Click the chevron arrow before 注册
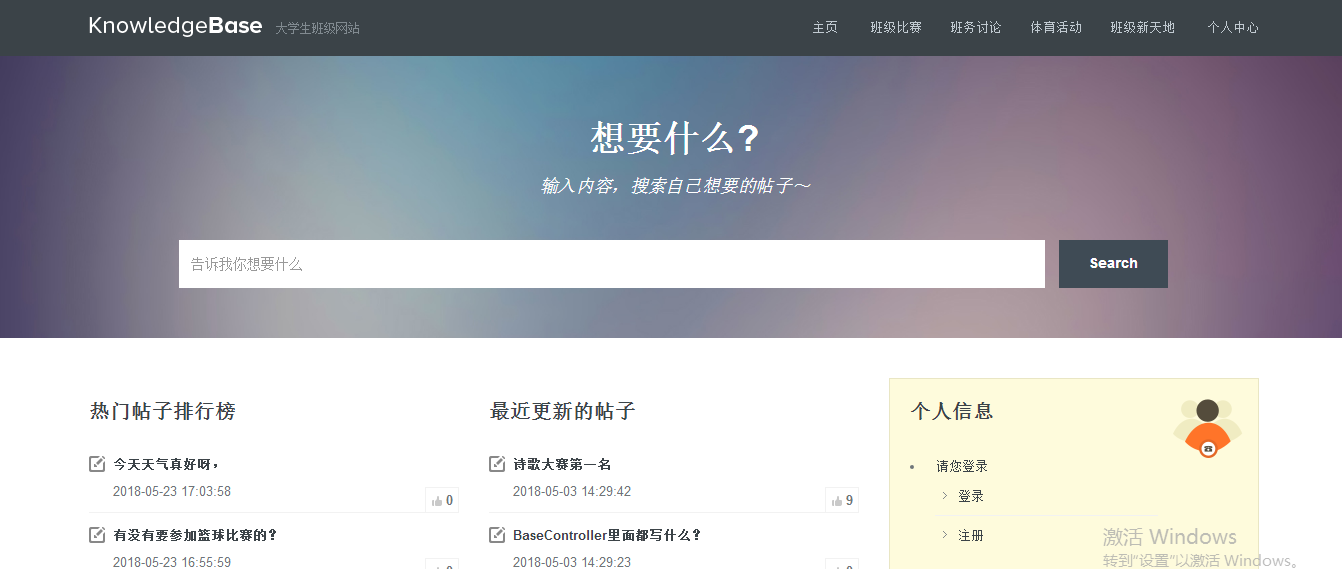Screen dimensions: 1342x569 click(945, 535)
